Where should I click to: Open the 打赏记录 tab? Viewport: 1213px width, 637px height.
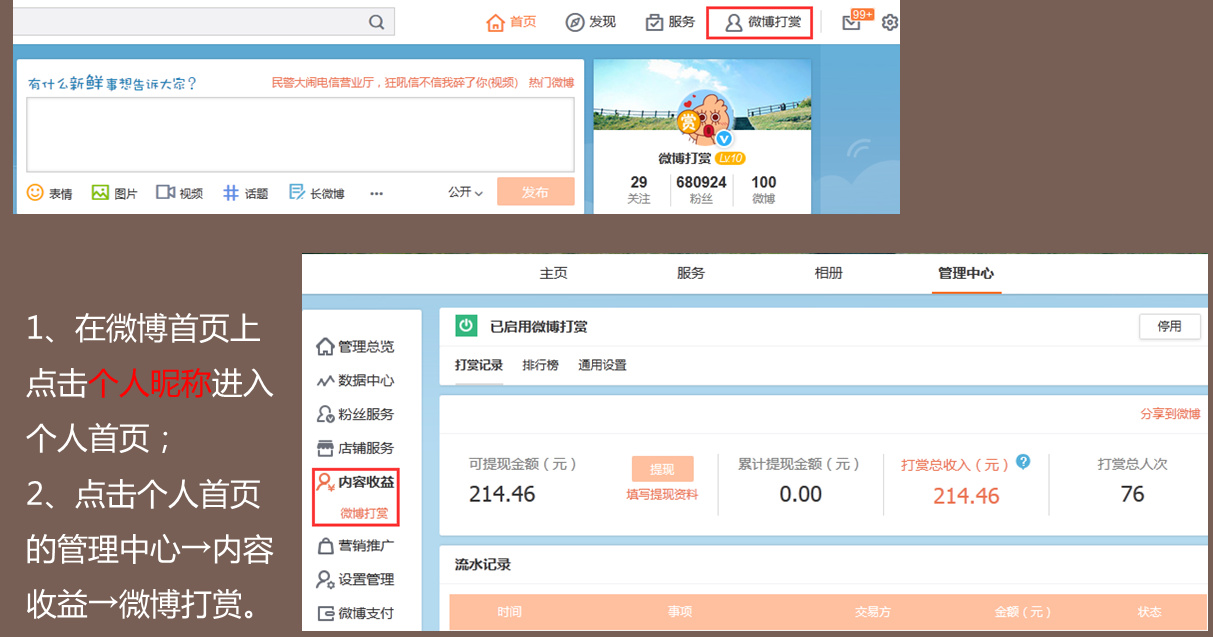[479, 365]
